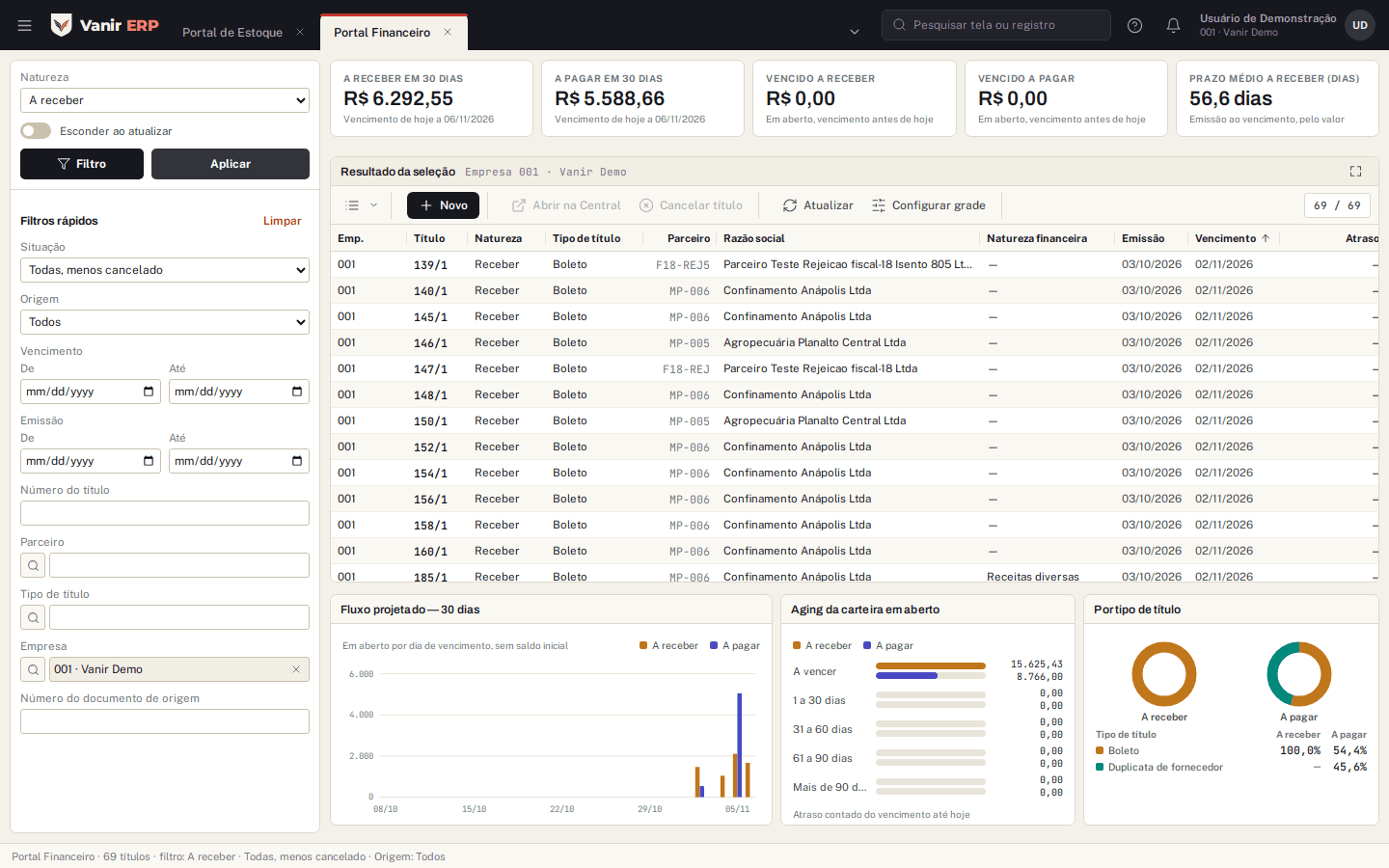The image size is (1389, 868).
Task: Toggle Esconder ao atualizar switch
Action: click(x=36, y=131)
